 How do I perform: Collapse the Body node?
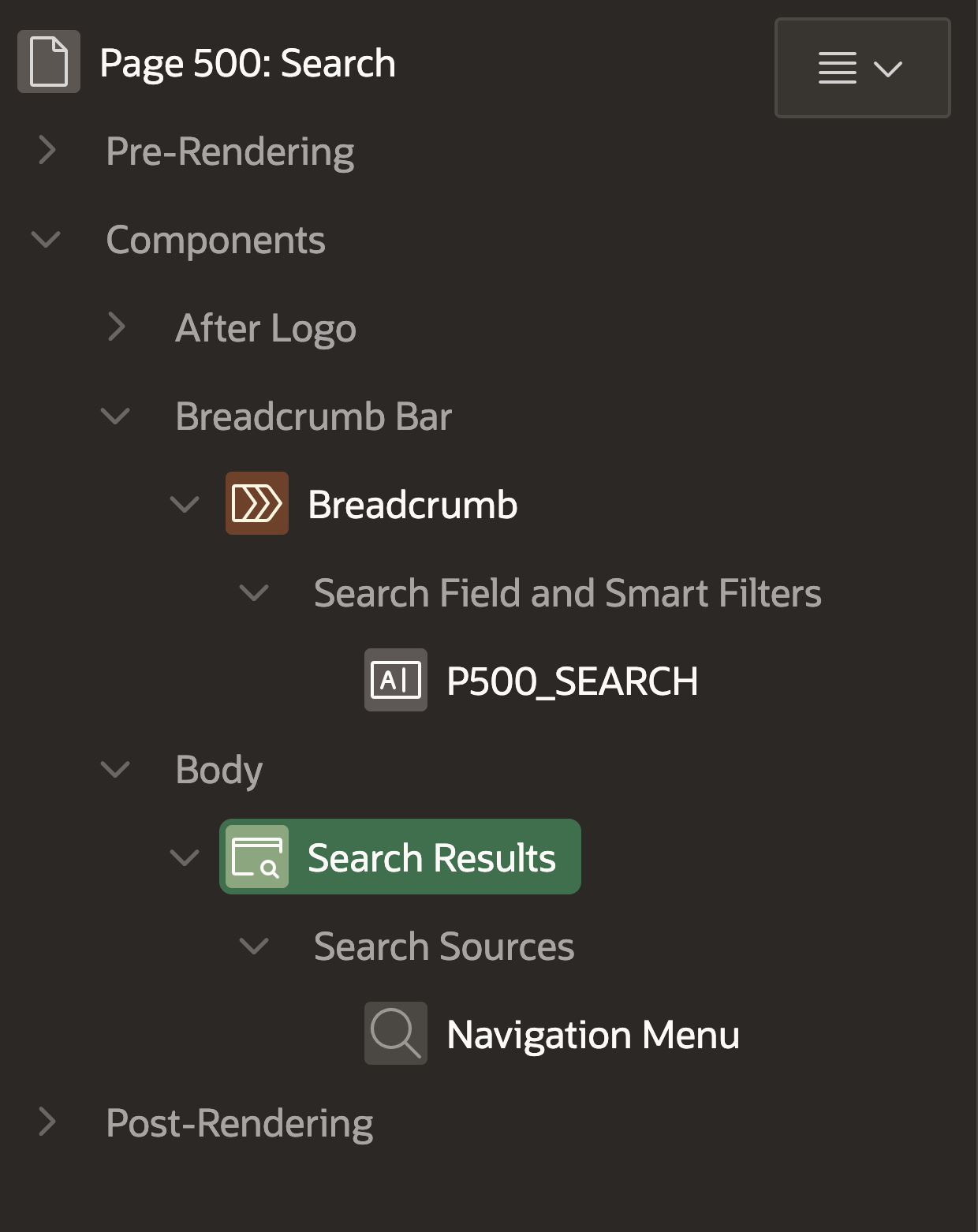pos(115,769)
